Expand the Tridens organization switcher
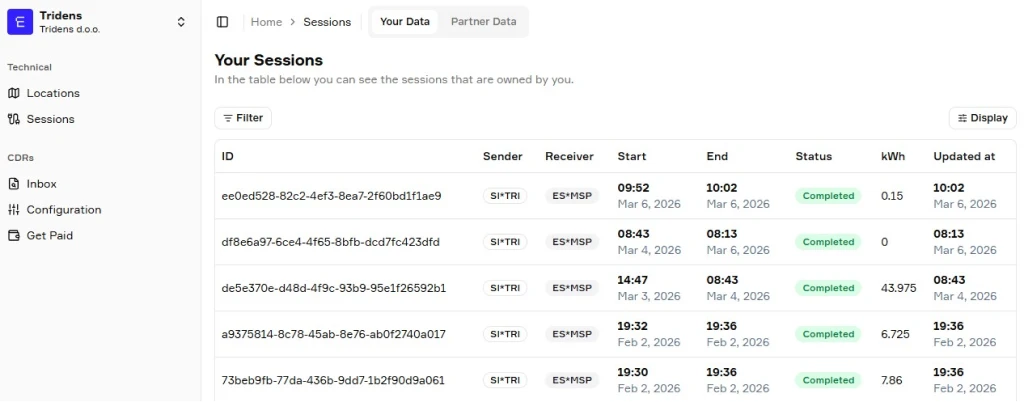 click(x=181, y=22)
